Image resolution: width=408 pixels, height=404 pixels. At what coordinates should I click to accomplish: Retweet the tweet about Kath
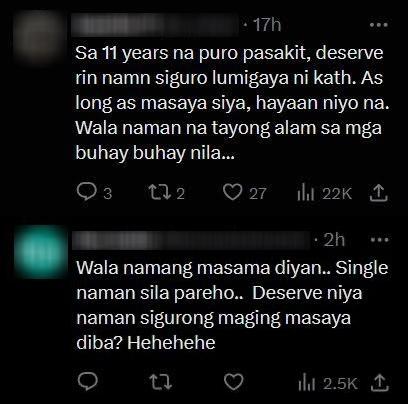point(166,193)
